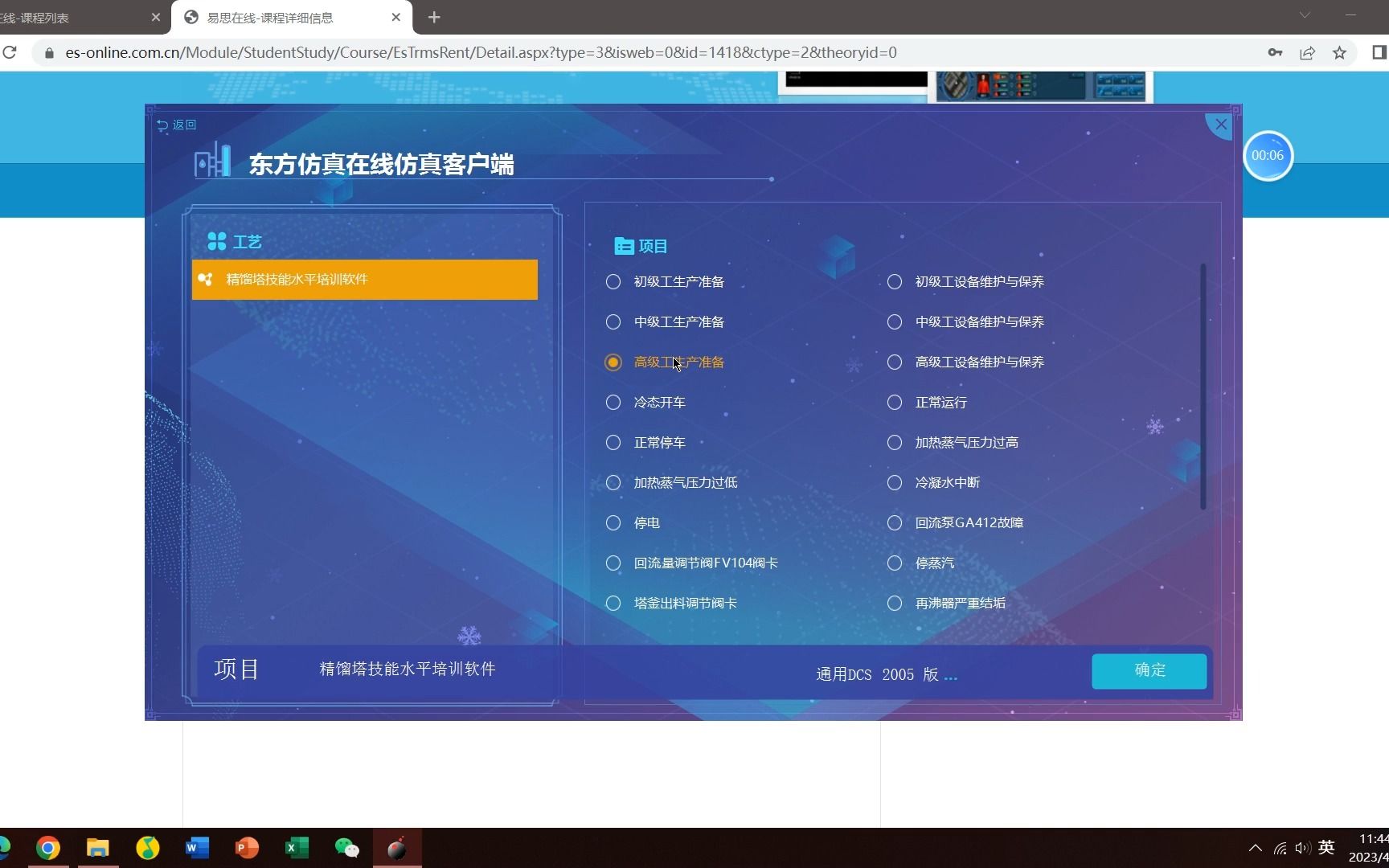Open the saved passwords key icon
Image resolution: width=1389 pixels, height=868 pixels.
1275,52
